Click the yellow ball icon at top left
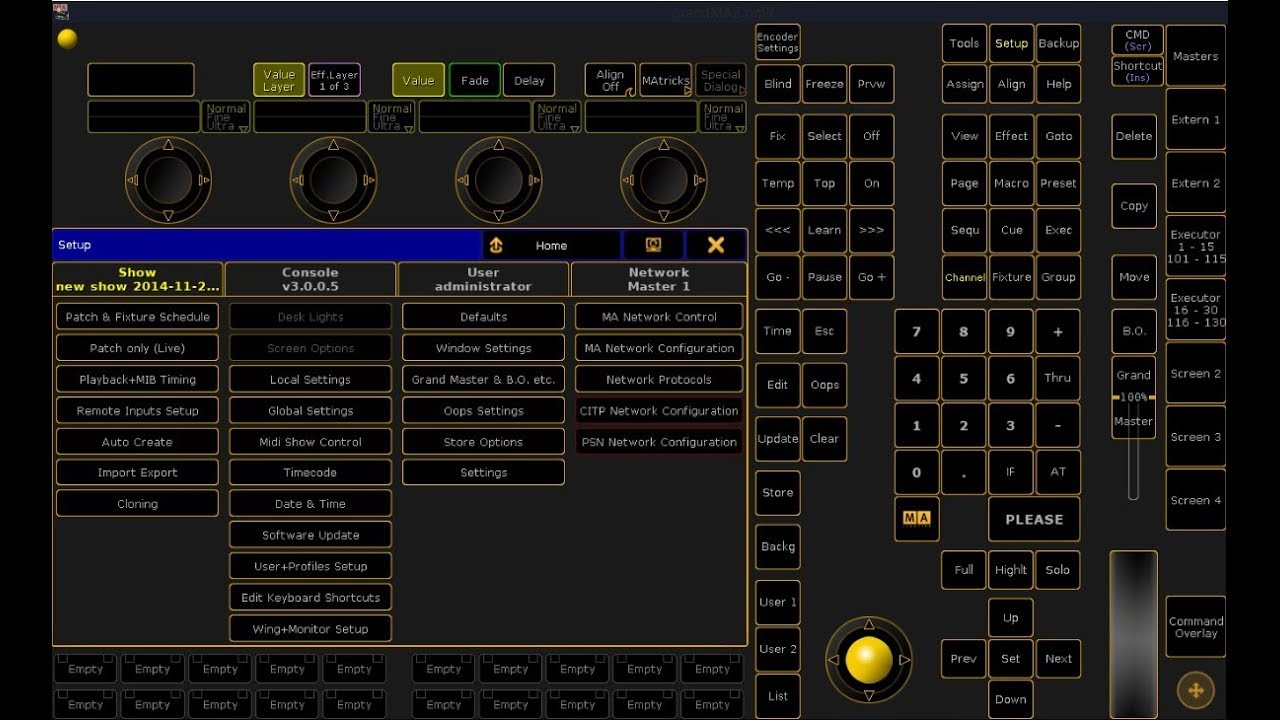This screenshot has width=1280, height=720. click(67, 39)
